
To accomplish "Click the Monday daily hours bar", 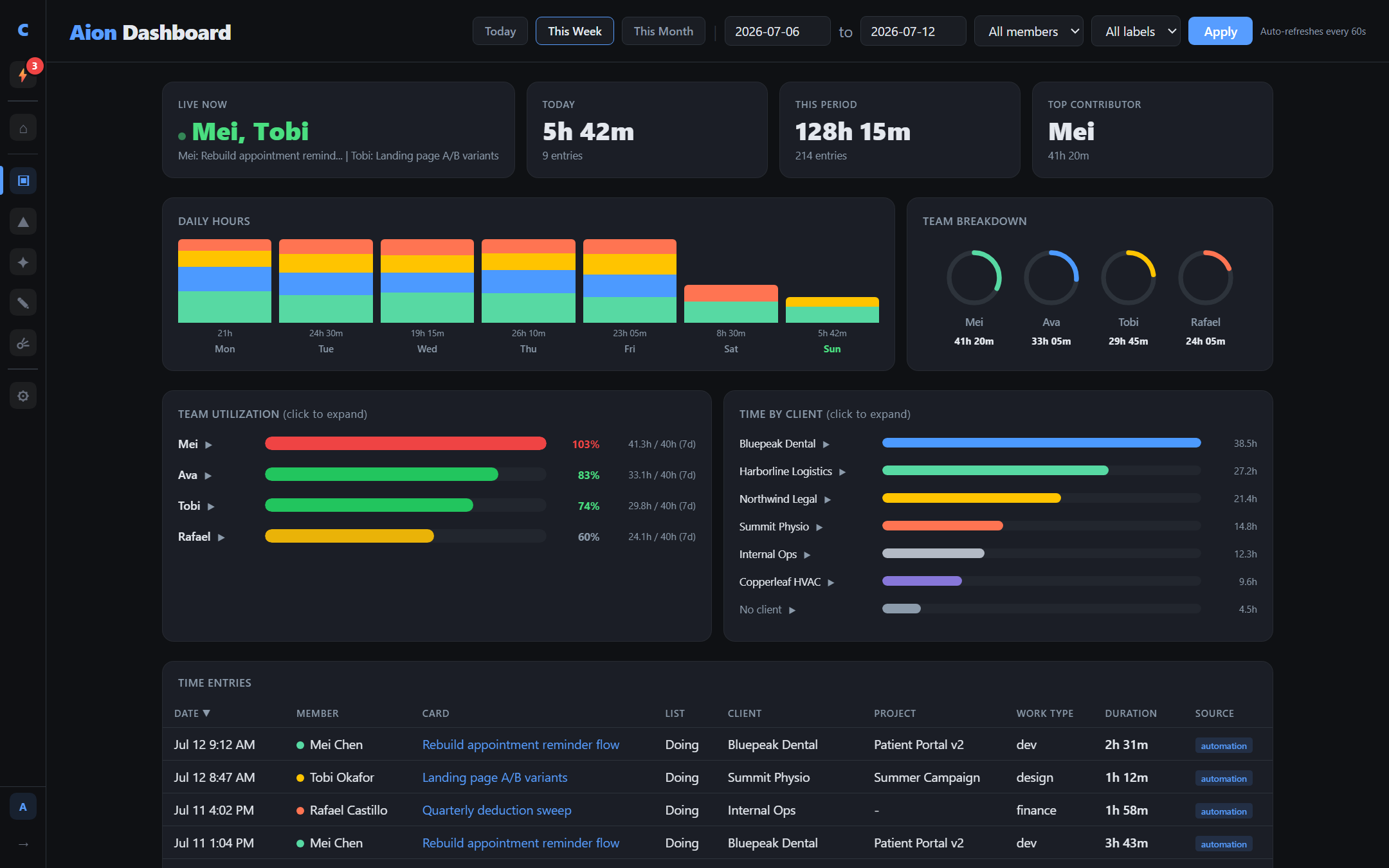I will [224, 281].
